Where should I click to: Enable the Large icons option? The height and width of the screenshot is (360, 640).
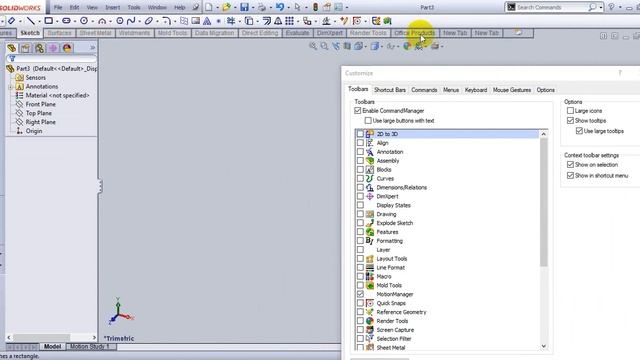click(570, 111)
